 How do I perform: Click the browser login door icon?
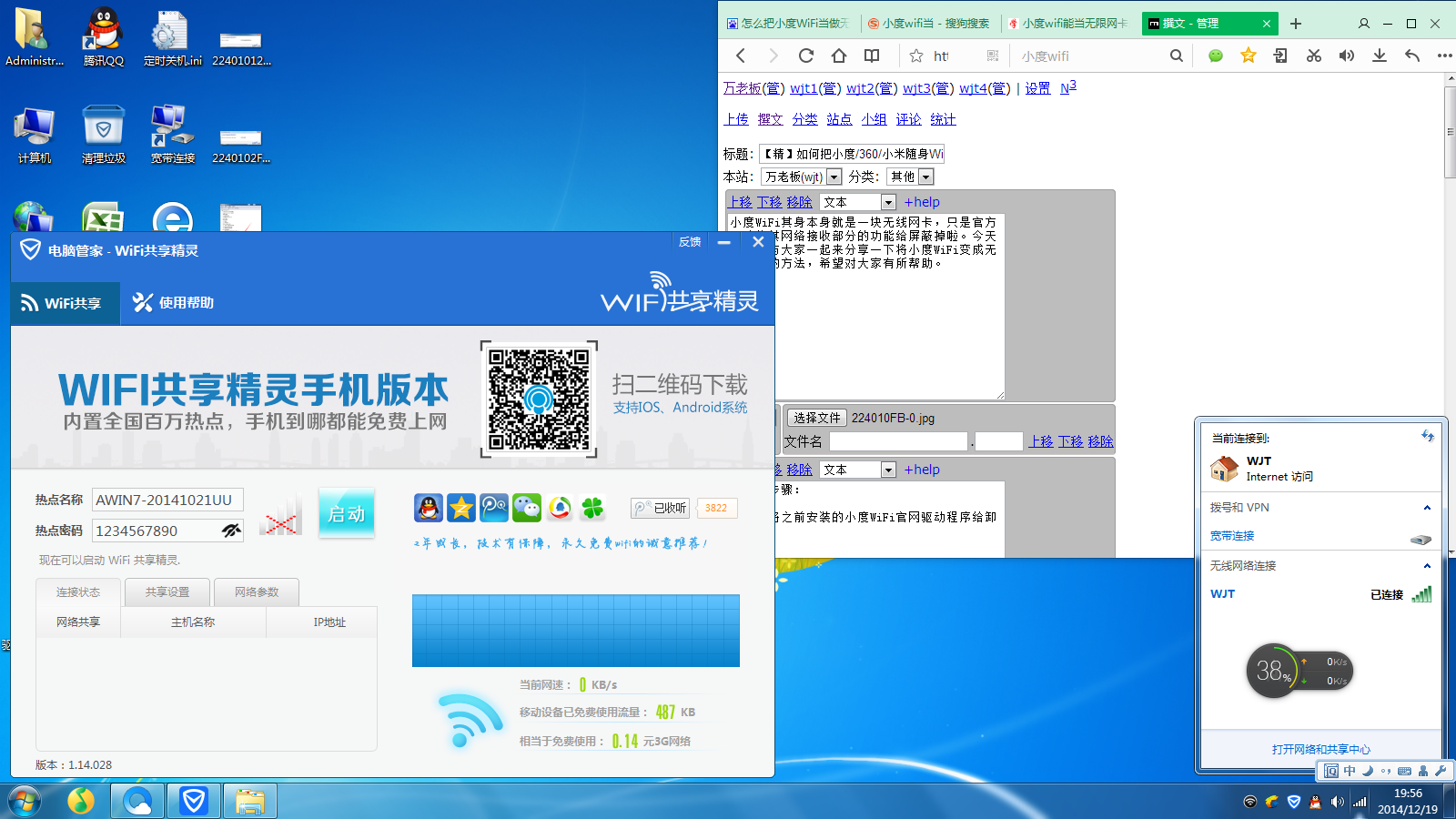point(1280,56)
